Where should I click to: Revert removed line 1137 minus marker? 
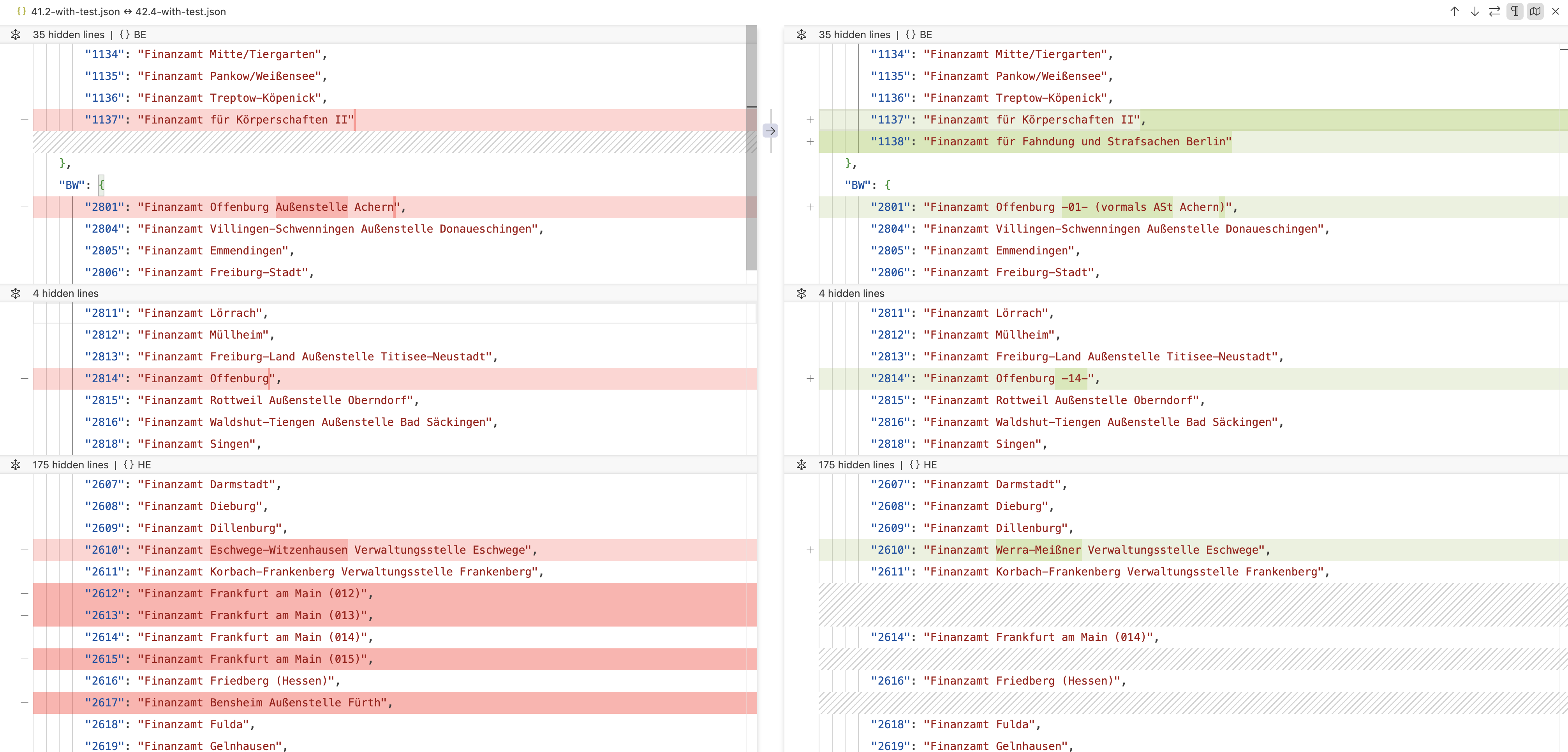pos(25,120)
